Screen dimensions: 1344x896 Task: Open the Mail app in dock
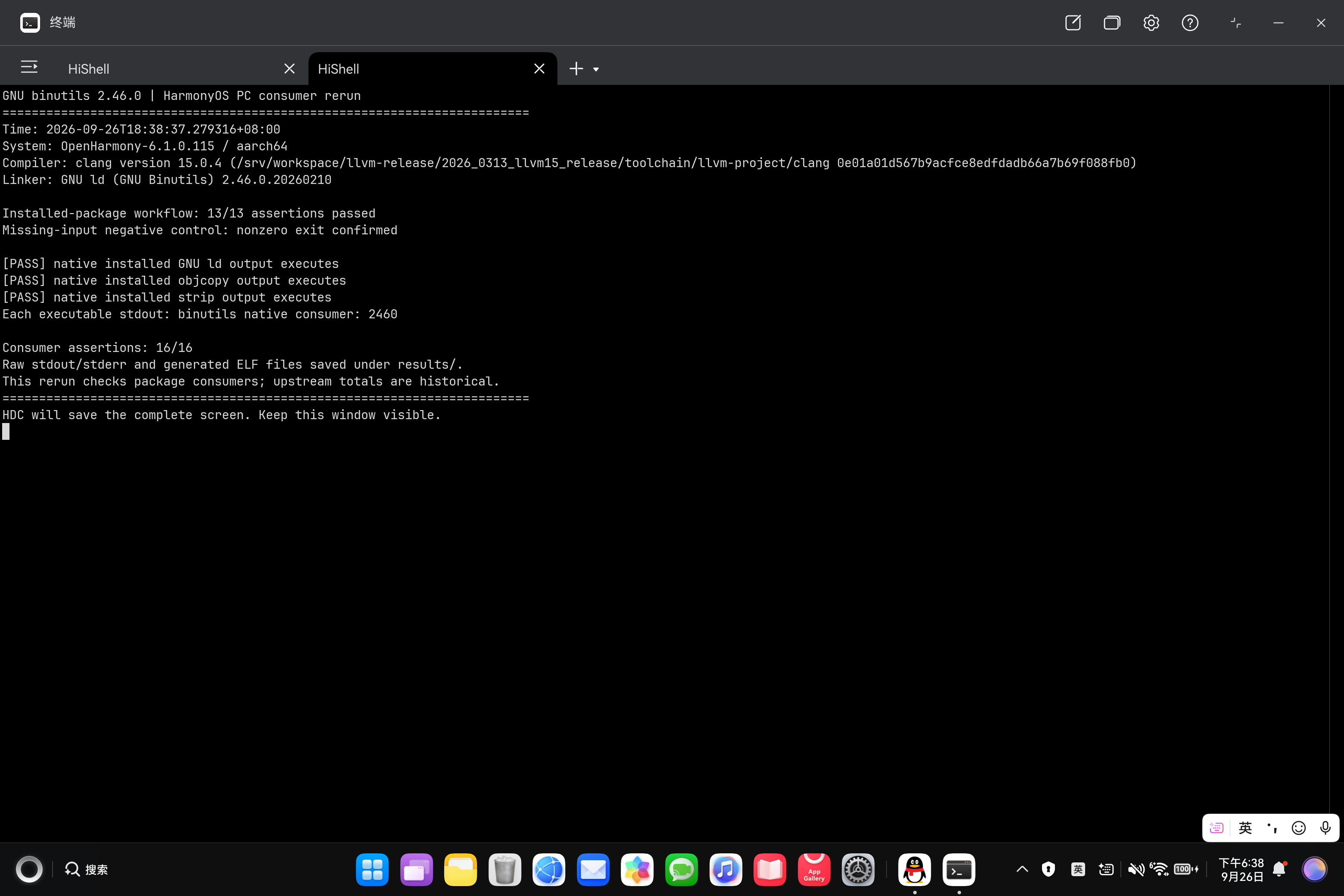(593, 869)
